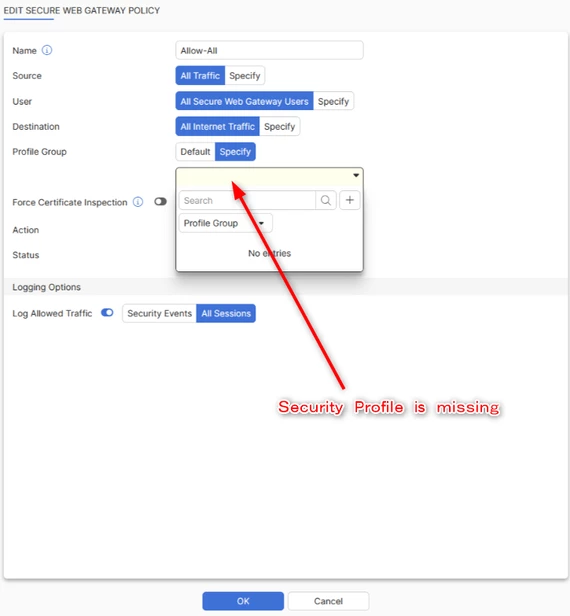Viewport: 570px width, 616px height.
Task: Click the Search field in dropdown
Action: 247,200
